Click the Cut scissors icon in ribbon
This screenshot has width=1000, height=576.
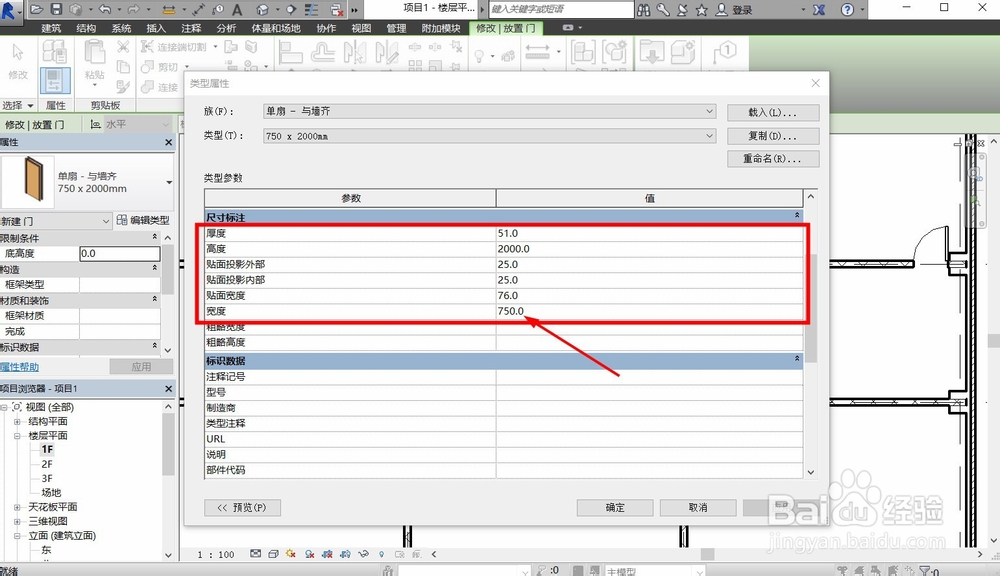[x=123, y=47]
